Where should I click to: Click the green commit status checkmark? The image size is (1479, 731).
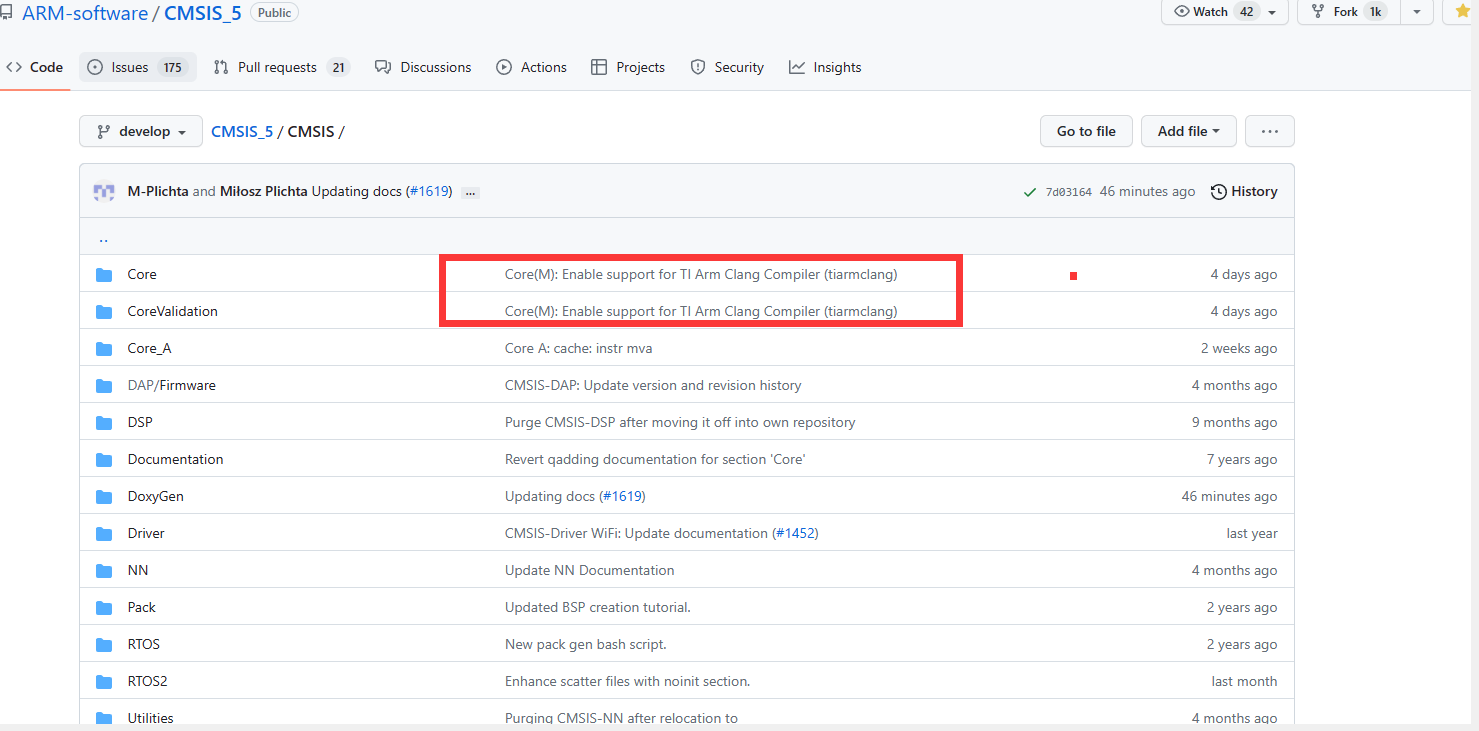click(1030, 192)
